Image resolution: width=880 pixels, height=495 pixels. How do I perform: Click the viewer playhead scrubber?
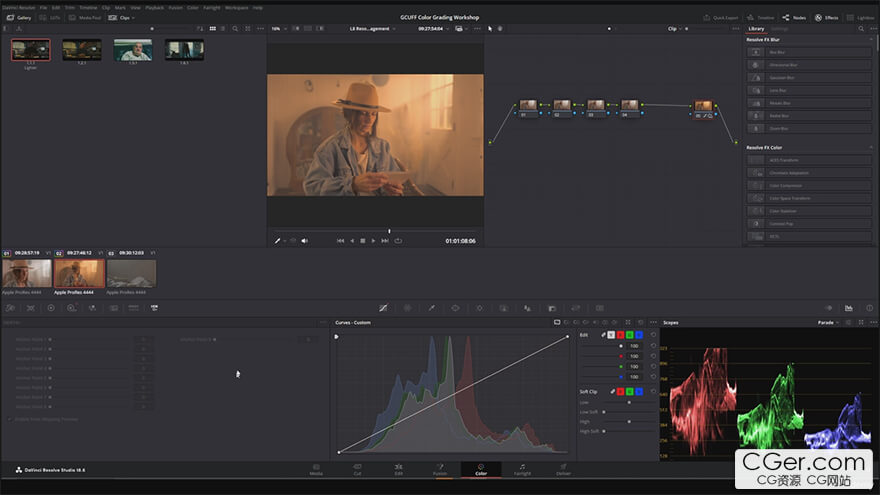[389, 231]
